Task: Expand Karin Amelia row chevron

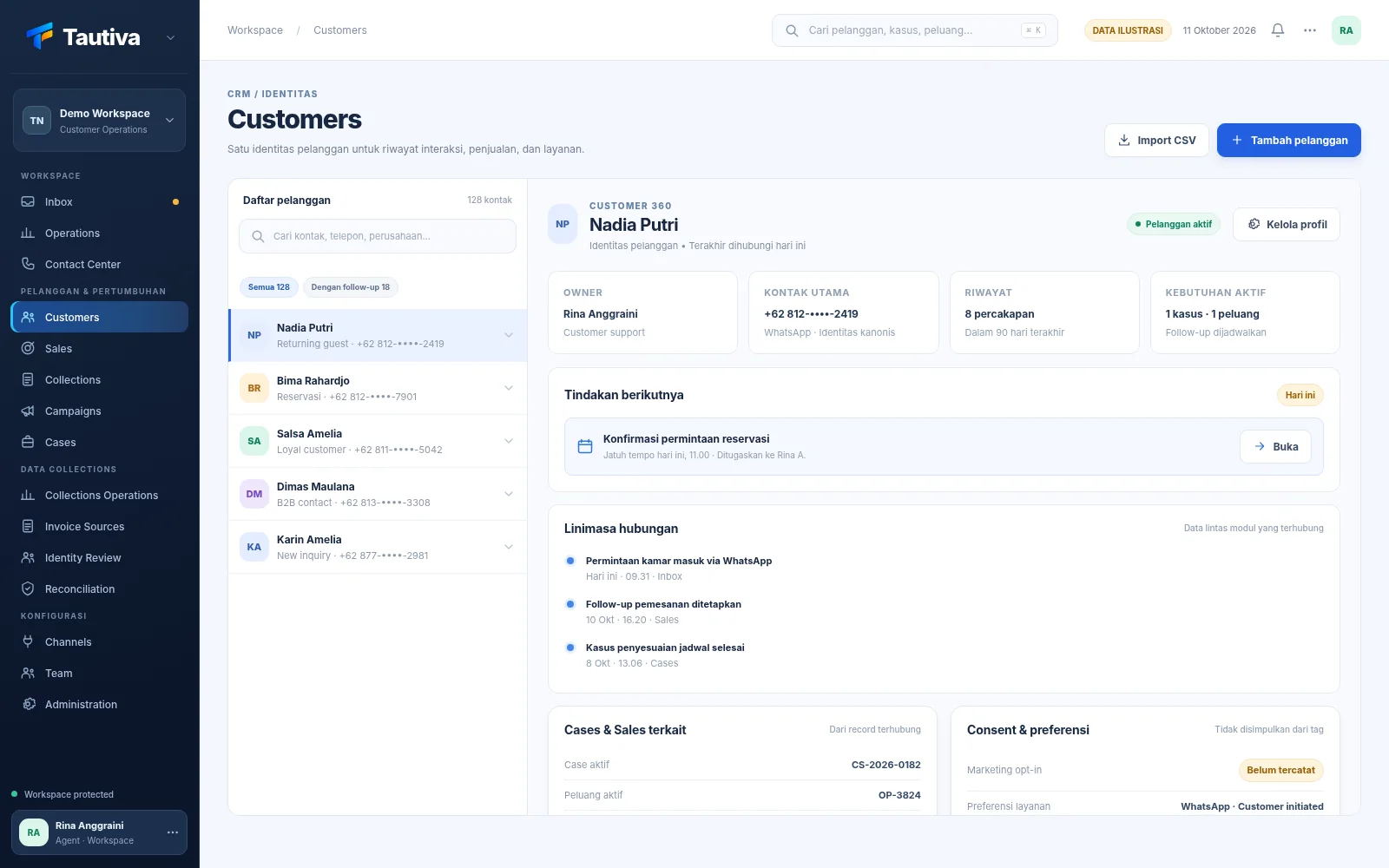Action: pos(509,547)
